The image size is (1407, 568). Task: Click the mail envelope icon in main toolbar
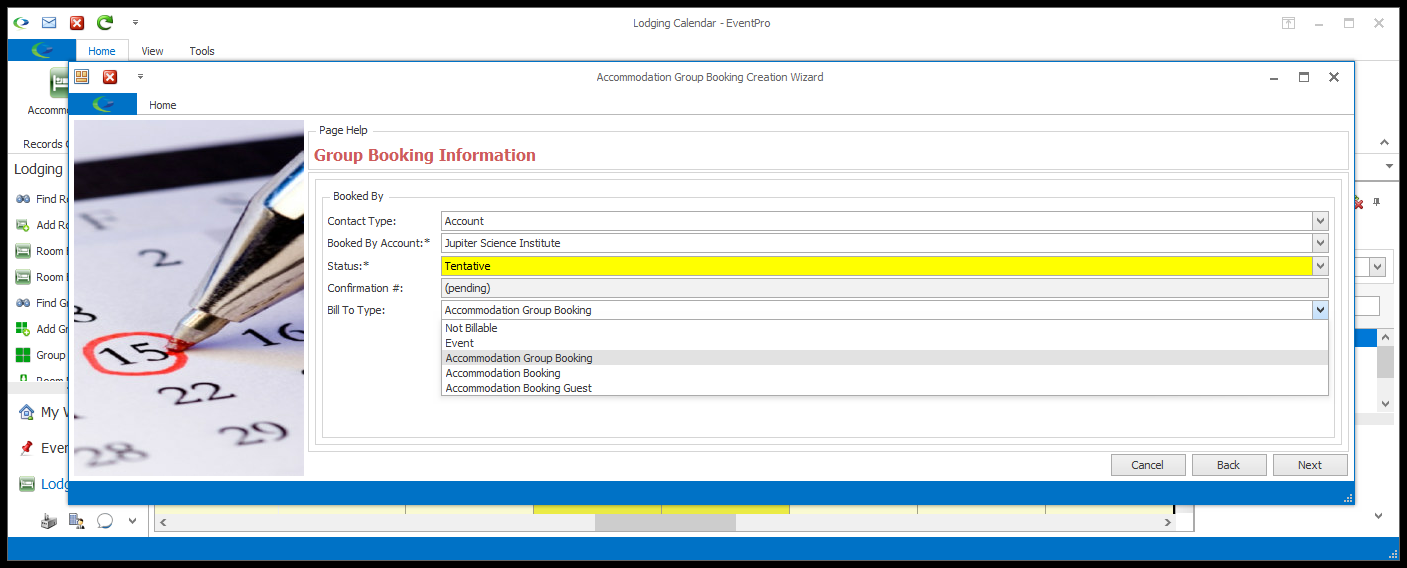pos(49,22)
